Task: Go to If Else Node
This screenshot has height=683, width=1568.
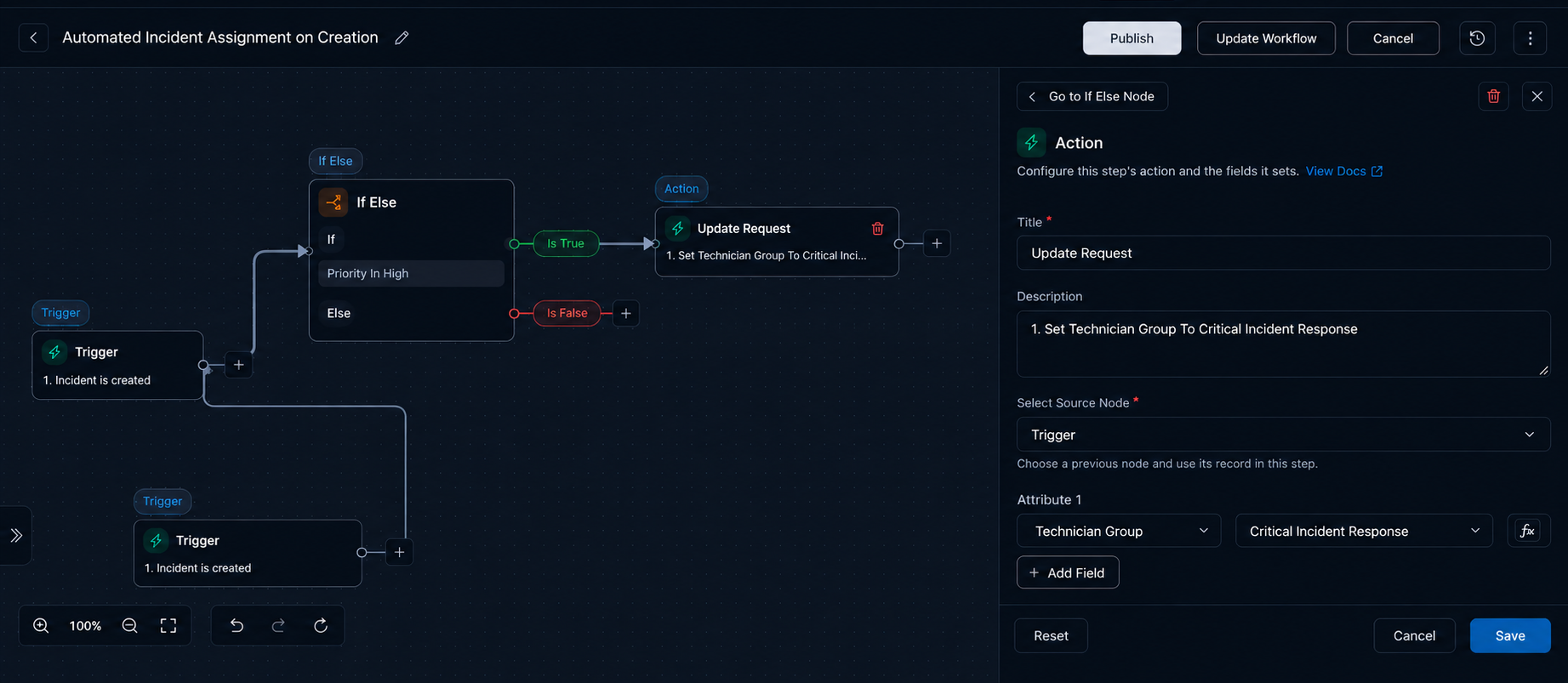Action: [1092, 96]
